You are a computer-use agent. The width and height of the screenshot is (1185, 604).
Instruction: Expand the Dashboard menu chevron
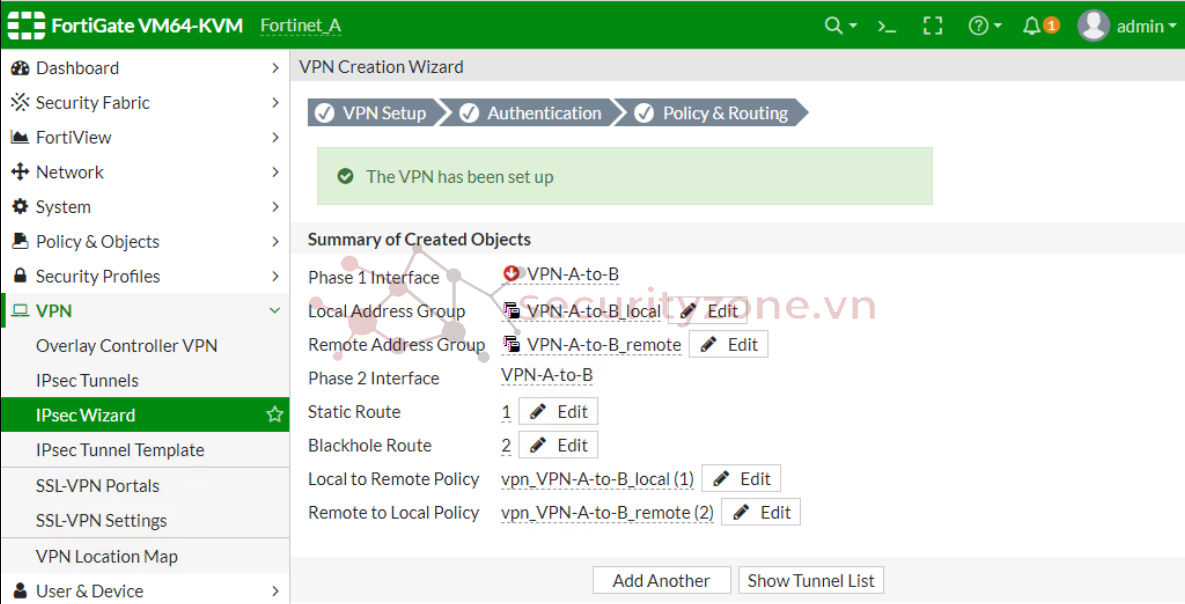pyautogui.click(x=275, y=68)
